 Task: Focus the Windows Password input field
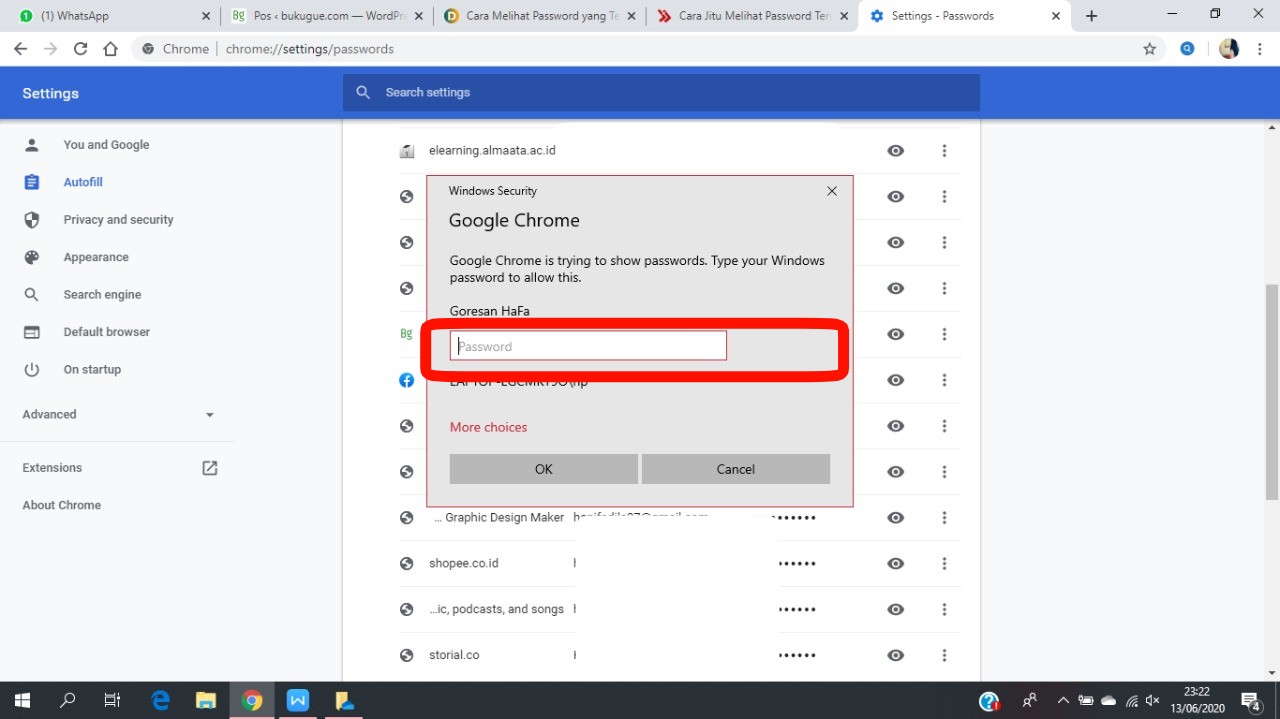[588, 346]
